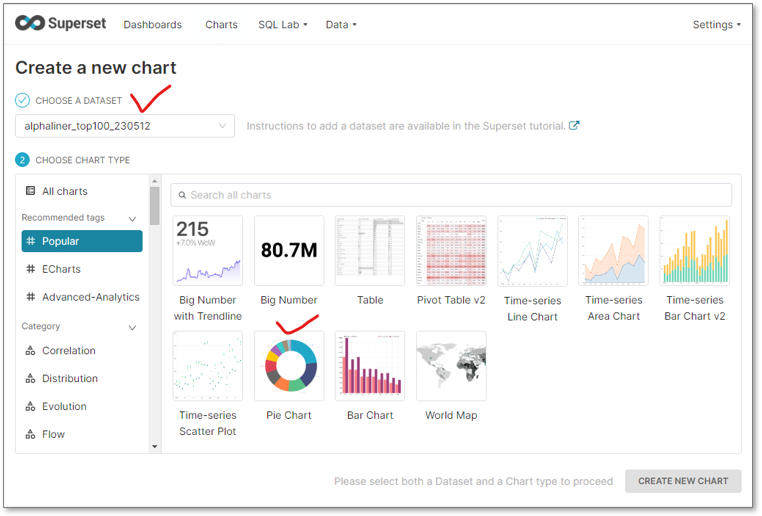Screen dimensions: 762x516
Task: Collapse the Category section
Action: 132,327
